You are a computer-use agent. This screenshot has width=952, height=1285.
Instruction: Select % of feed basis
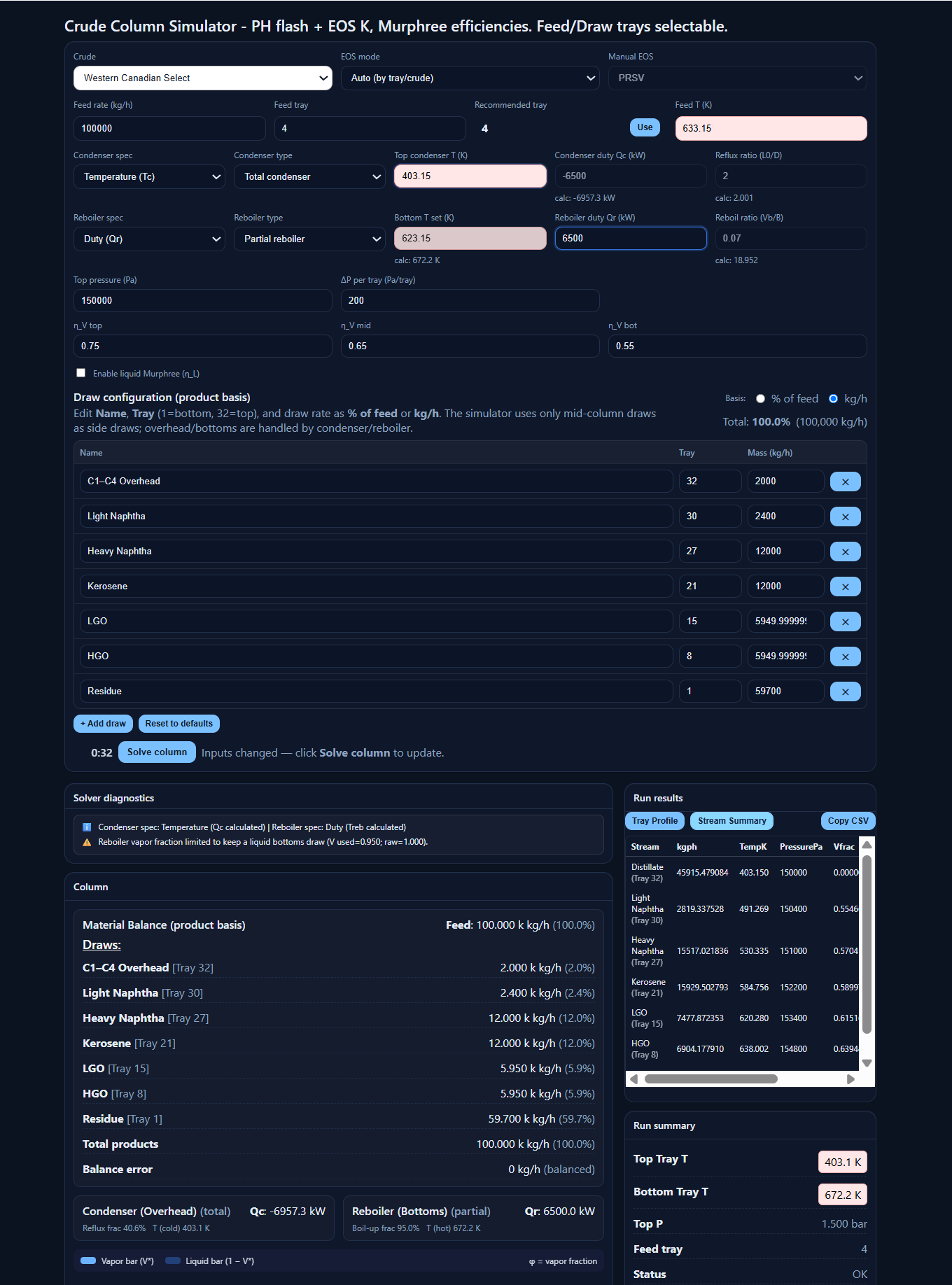pyautogui.click(x=760, y=399)
